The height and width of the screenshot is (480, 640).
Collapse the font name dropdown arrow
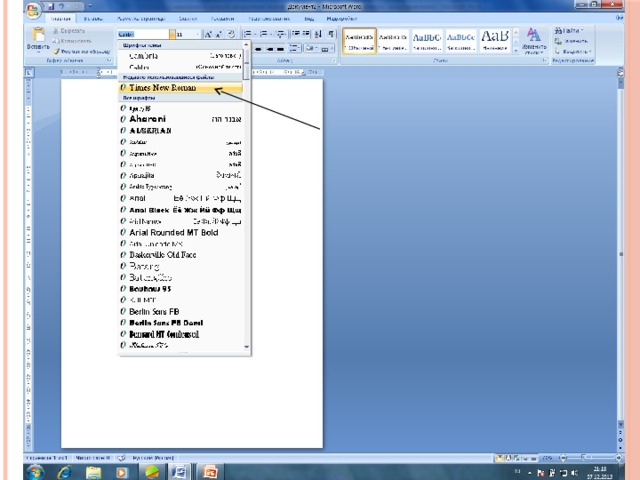coord(172,34)
